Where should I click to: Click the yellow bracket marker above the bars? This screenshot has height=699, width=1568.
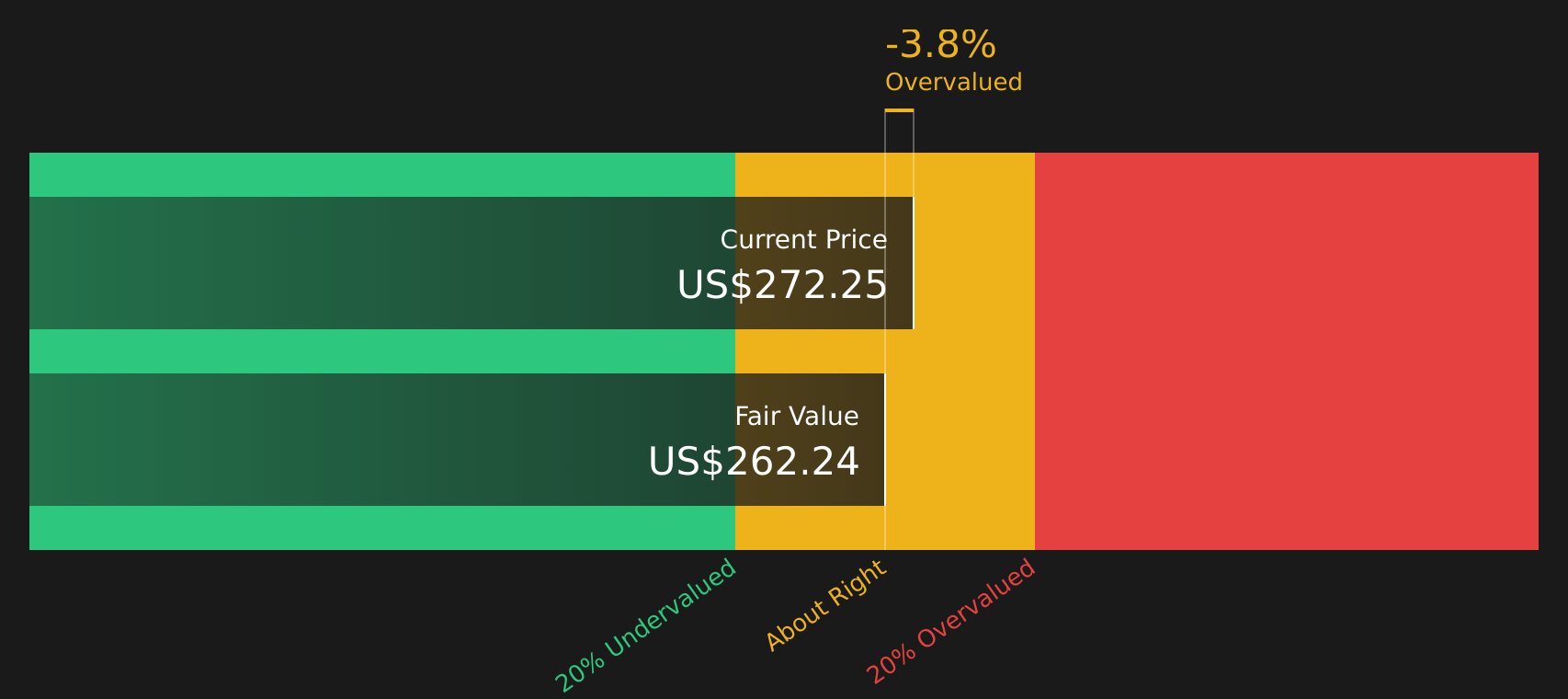pyautogui.click(x=899, y=110)
